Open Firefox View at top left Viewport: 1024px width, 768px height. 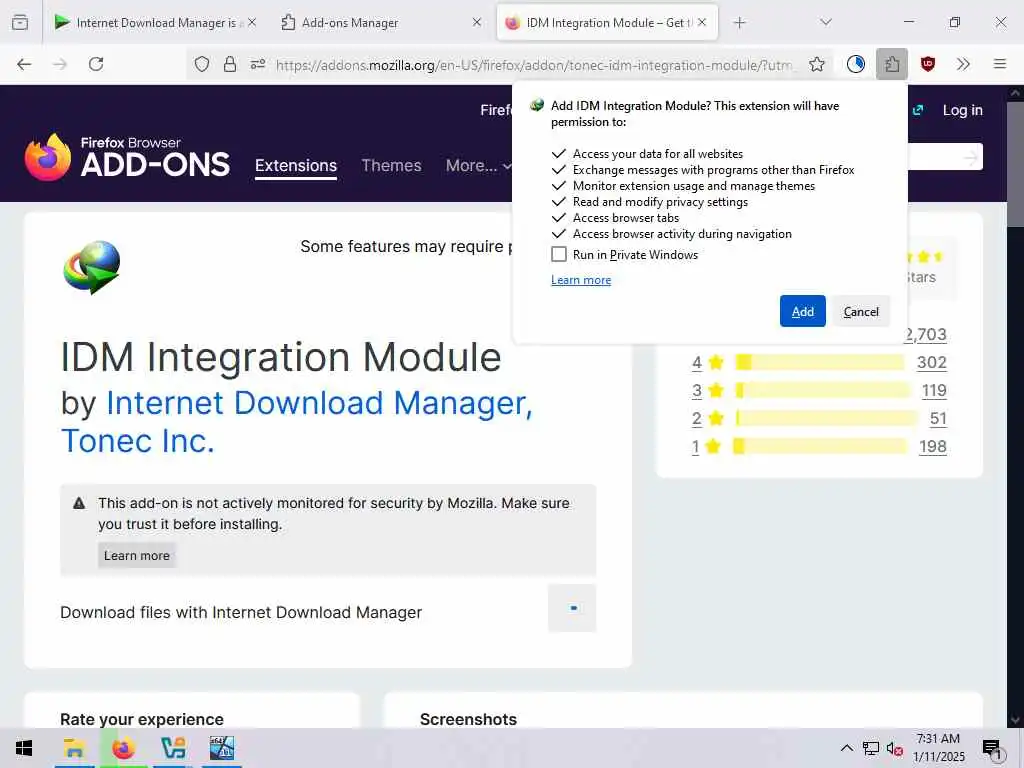tap(20, 22)
